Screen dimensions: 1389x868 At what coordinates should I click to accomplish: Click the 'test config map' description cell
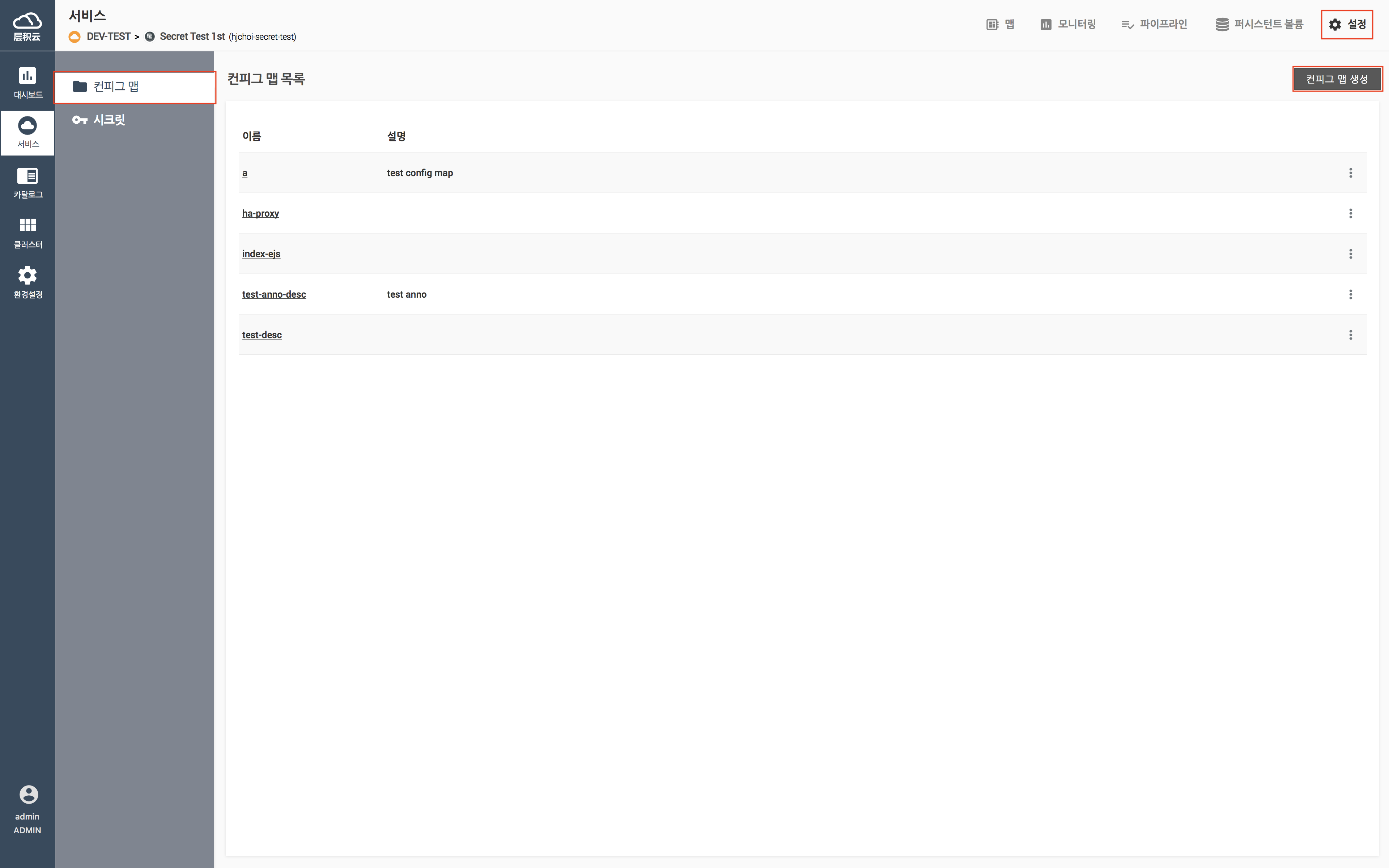point(420,173)
